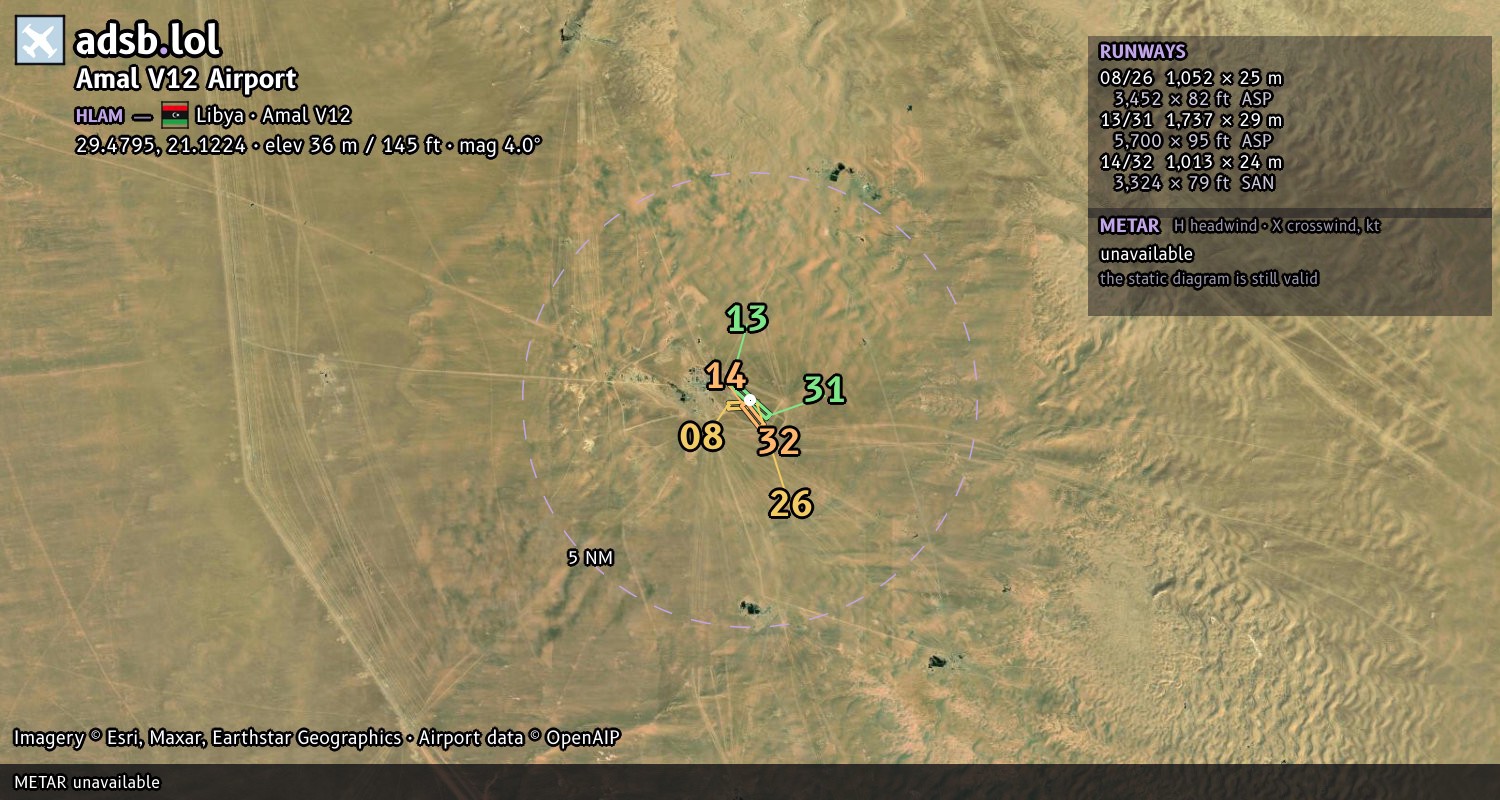Click the 3,324 × 79 ft SAN line

[x=1194, y=183]
